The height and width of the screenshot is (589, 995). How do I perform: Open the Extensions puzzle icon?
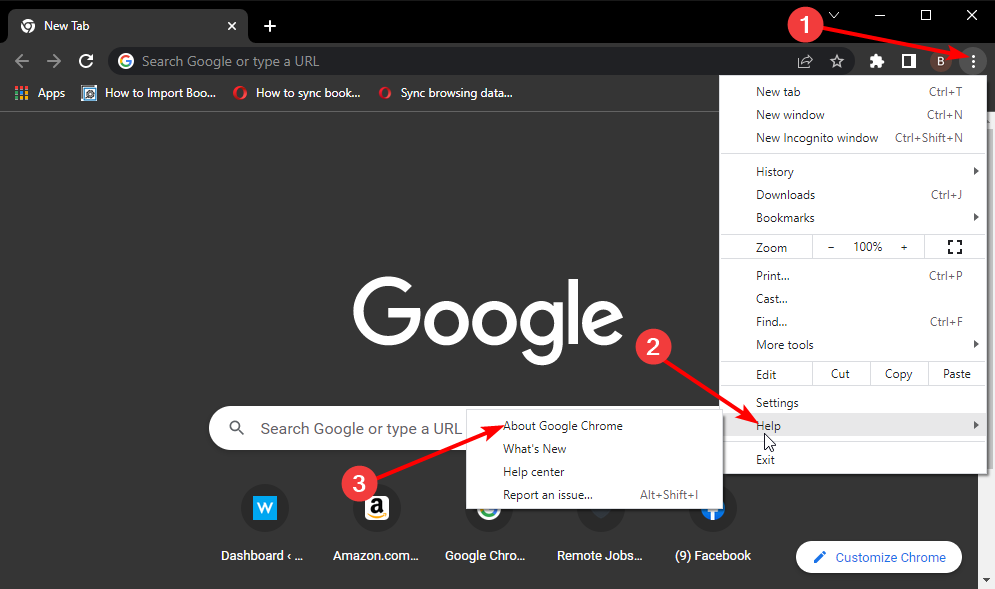pos(876,61)
